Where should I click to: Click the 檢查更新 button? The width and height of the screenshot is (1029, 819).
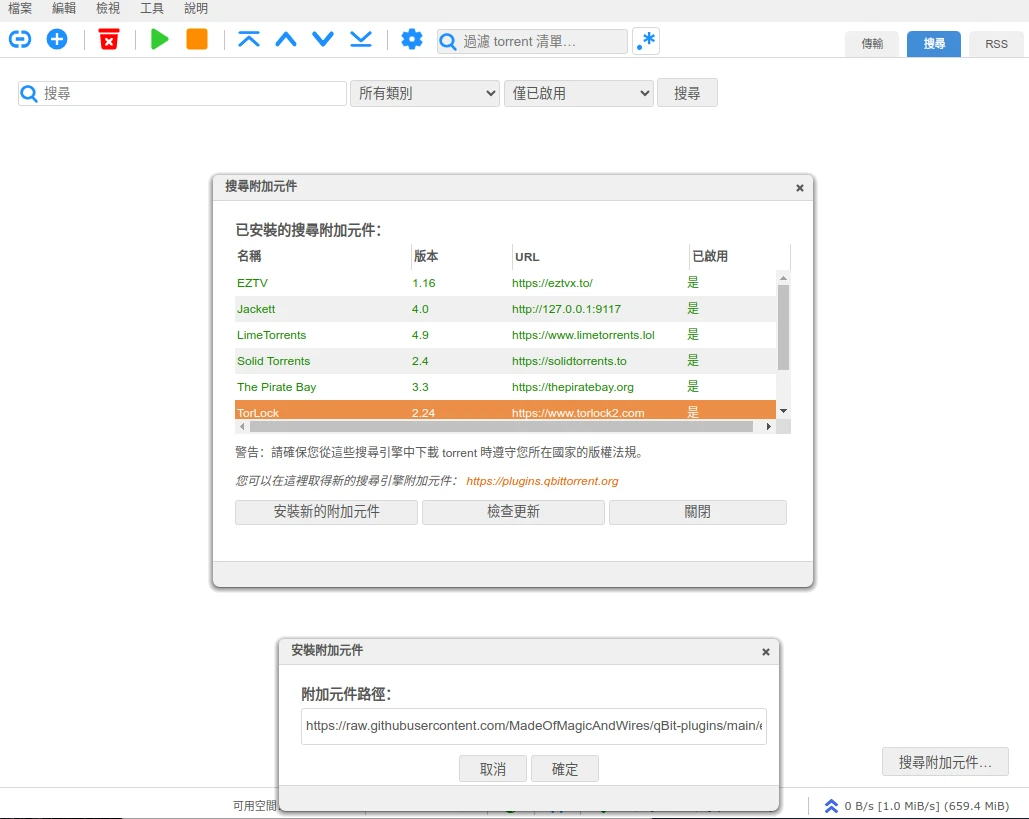pos(513,512)
